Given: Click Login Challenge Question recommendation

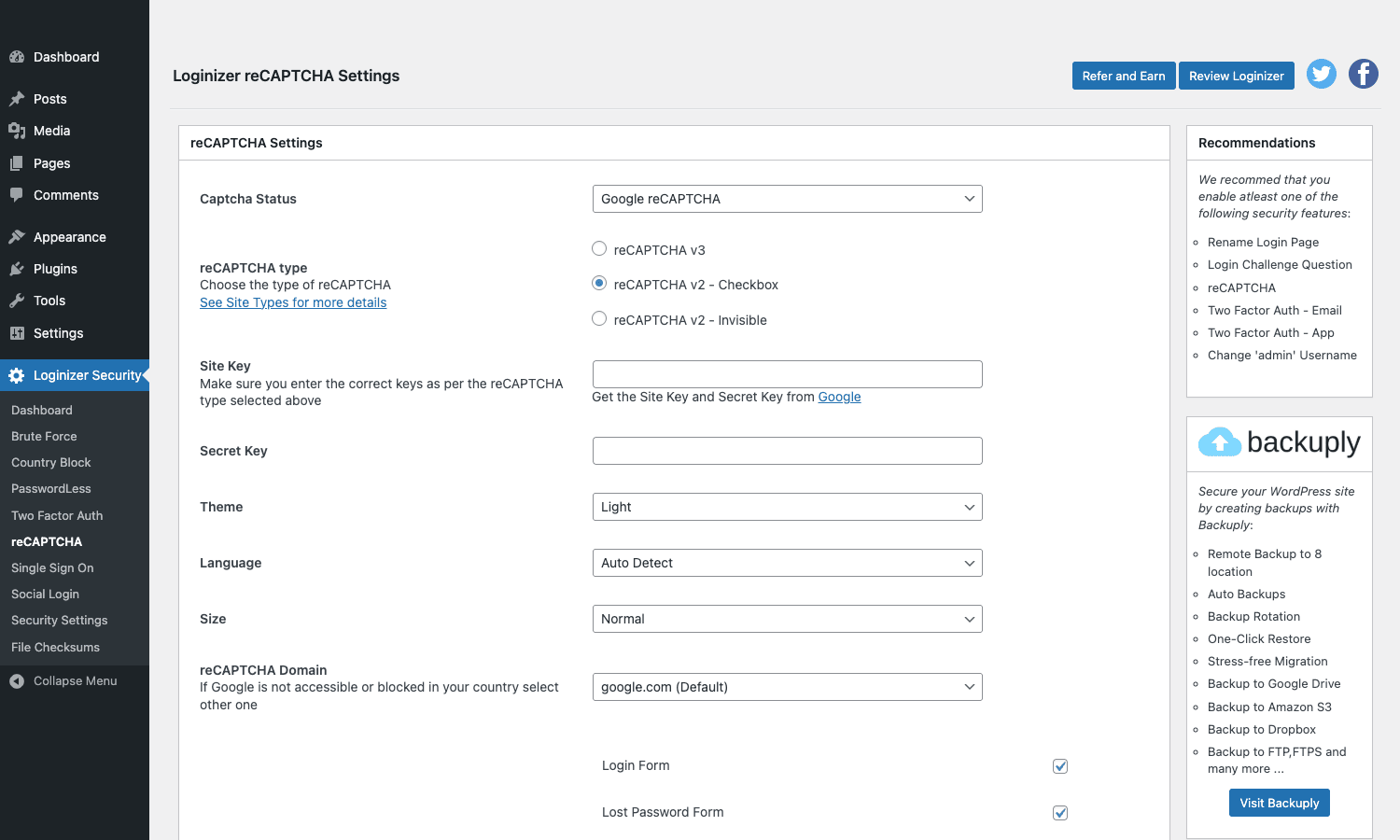Looking at the screenshot, I should (1280, 264).
